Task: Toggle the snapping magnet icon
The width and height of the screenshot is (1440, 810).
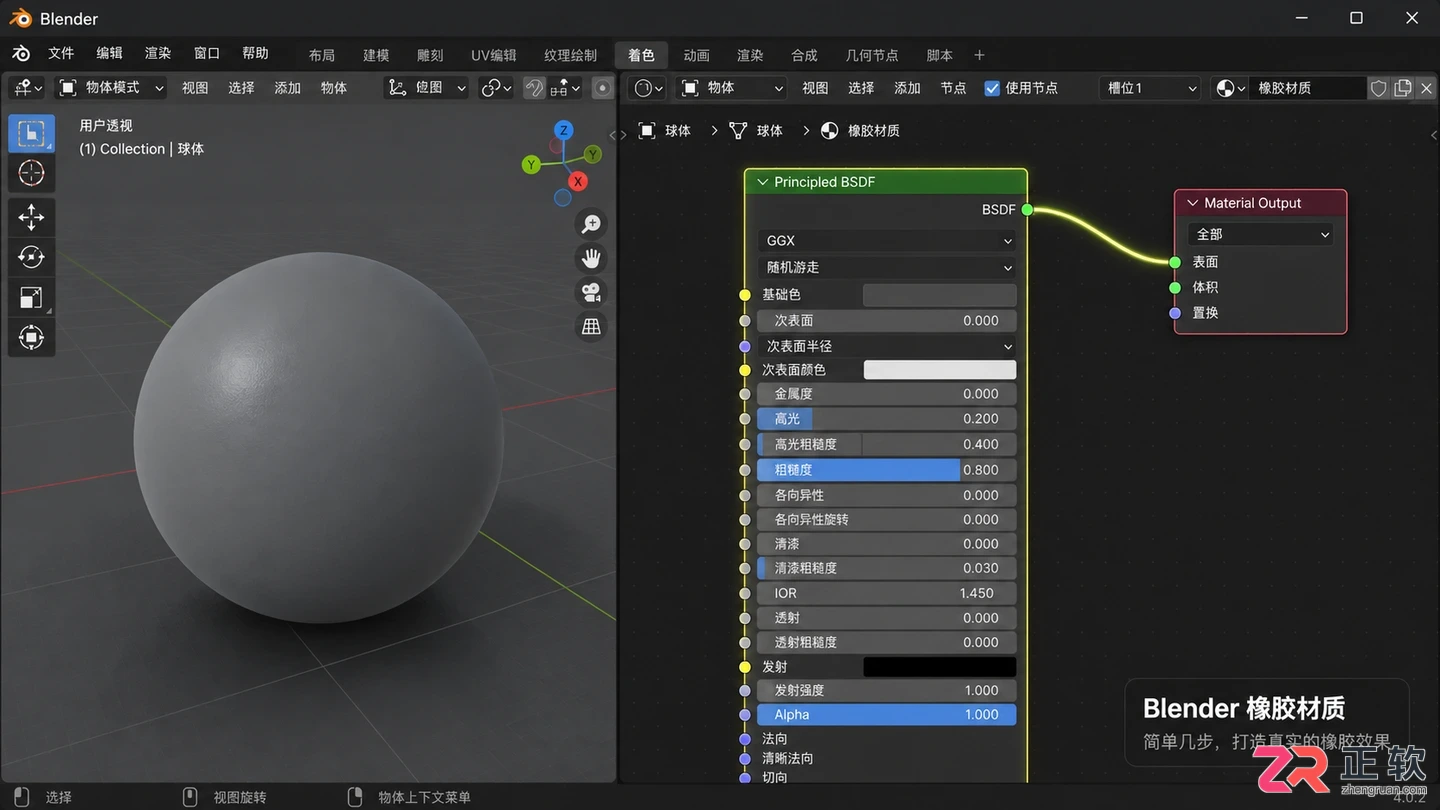Action: (x=535, y=88)
